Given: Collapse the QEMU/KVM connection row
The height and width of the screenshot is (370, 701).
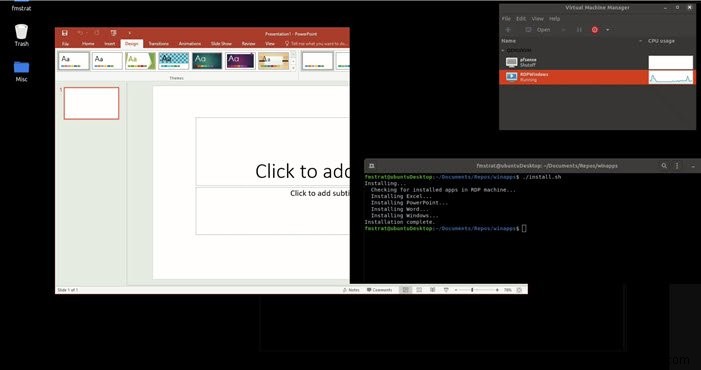Looking at the screenshot, I should pyautogui.click(x=503, y=50).
